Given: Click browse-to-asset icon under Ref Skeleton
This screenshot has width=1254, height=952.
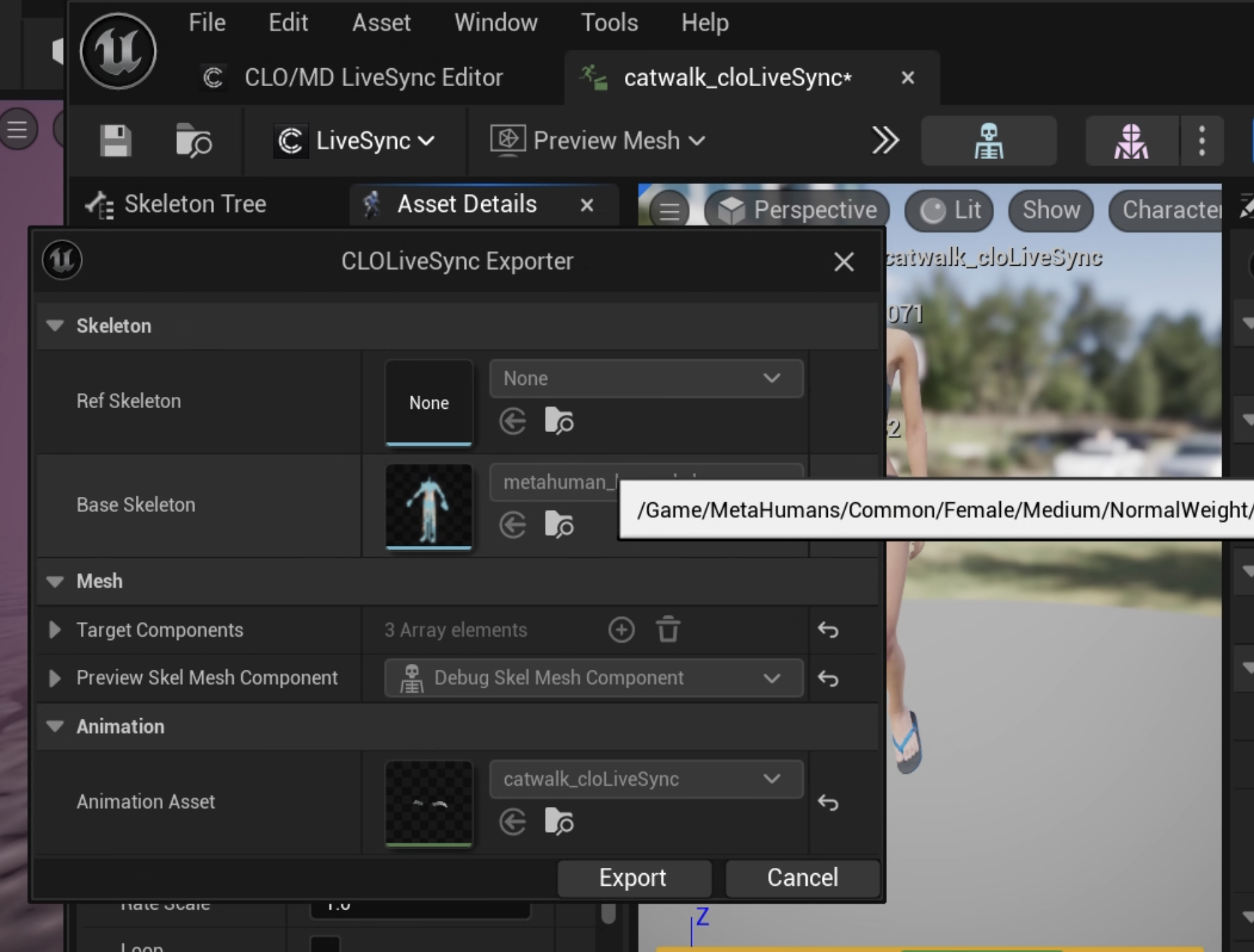Looking at the screenshot, I should 559,421.
